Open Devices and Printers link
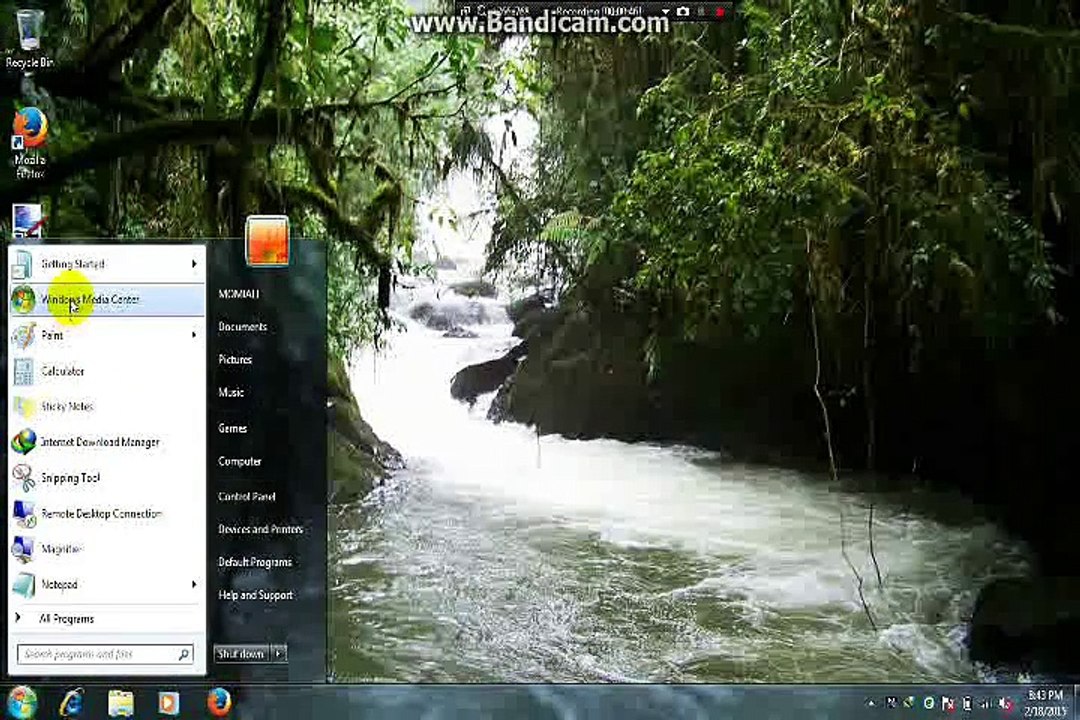The width and height of the screenshot is (1080, 720). click(260, 530)
